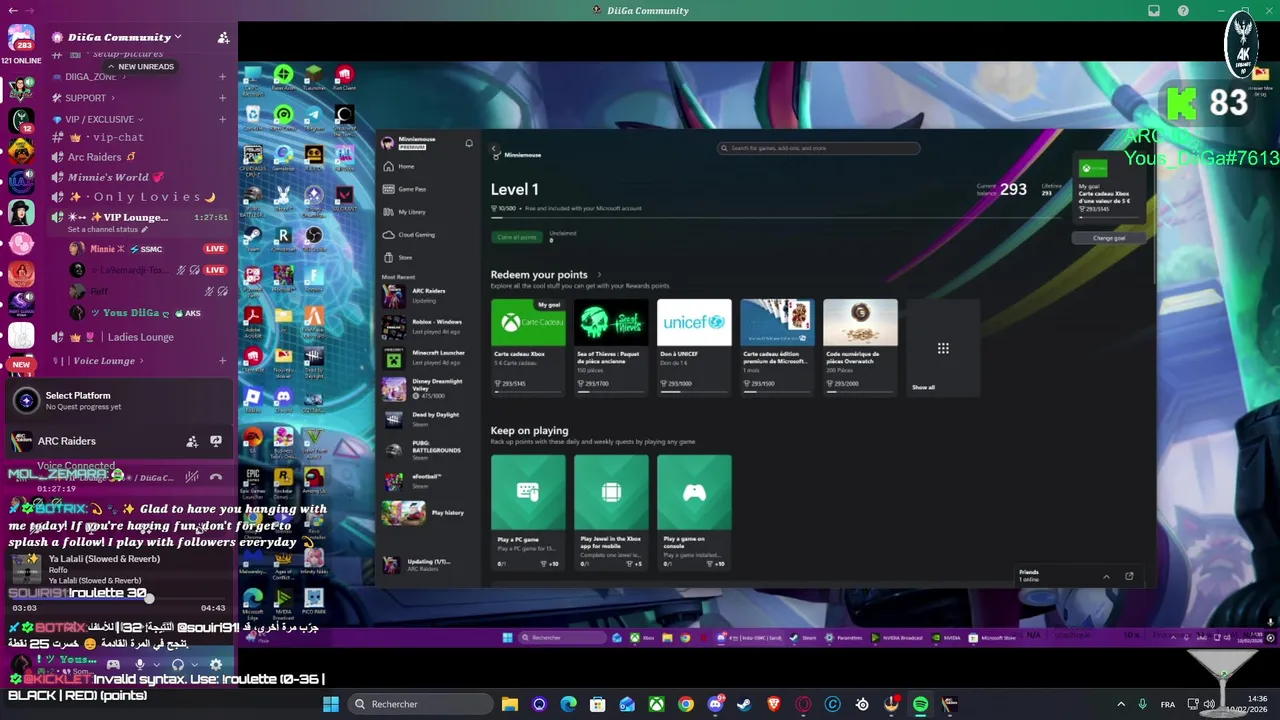1280x720 pixels.
Task: Click the Change goal button
Action: [x=1109, y=238]
